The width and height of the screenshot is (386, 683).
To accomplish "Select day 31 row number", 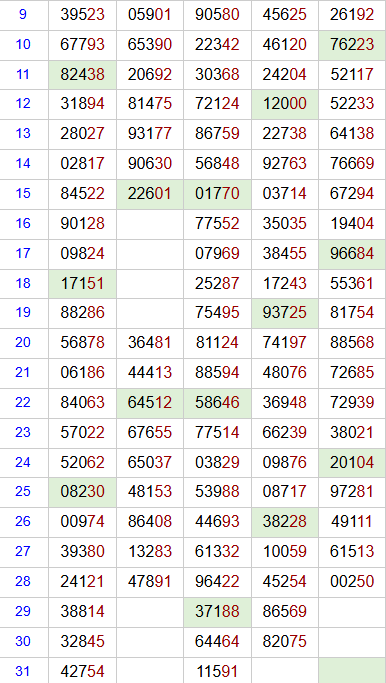I will [x=23, y=671].
